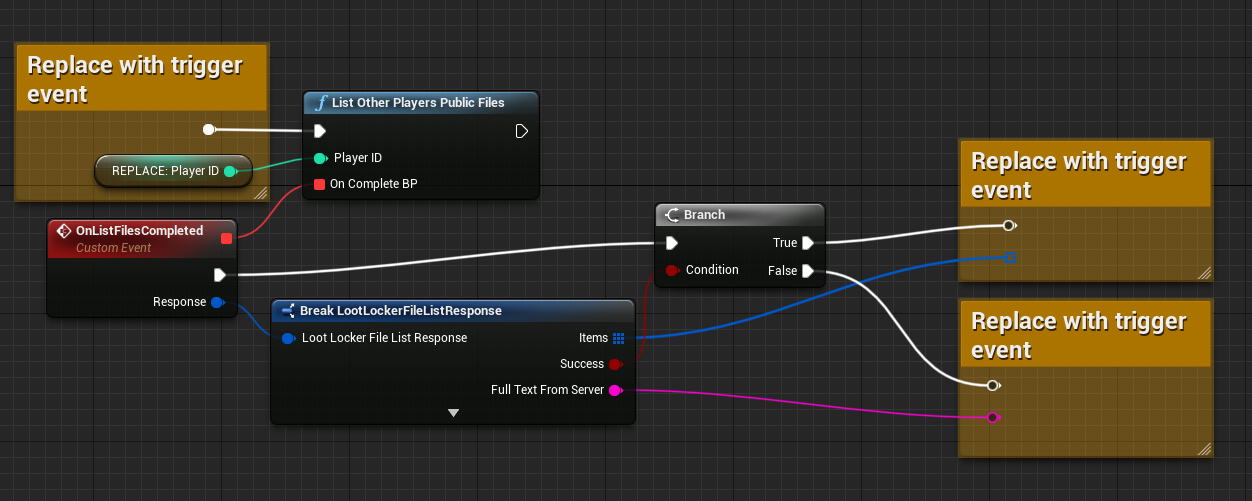The image size is (1252, 501).
Task: Click the Player ID input pin
Action: pyautogui.click(x=320, y=158)
